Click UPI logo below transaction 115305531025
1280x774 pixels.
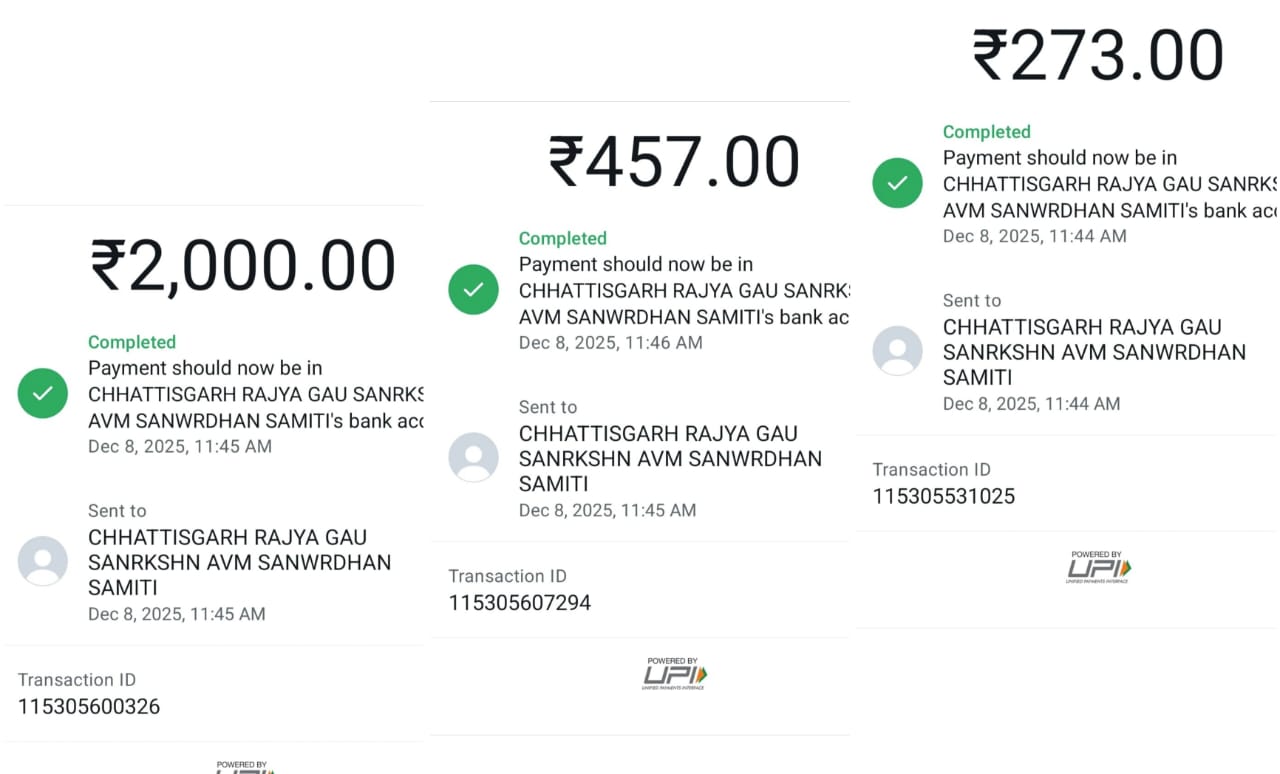[x=1098, y=567]
